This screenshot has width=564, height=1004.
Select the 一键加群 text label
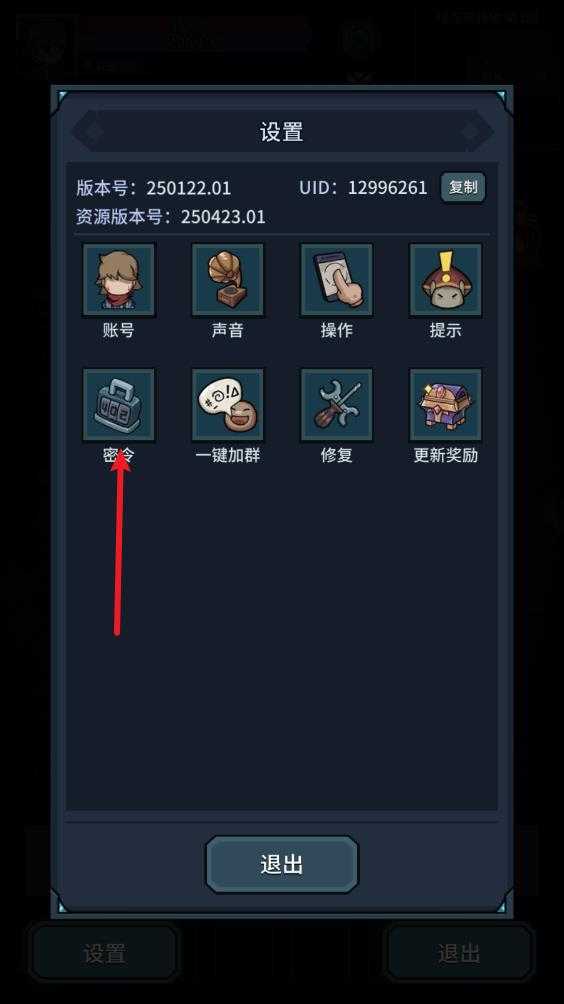(227, 455)
